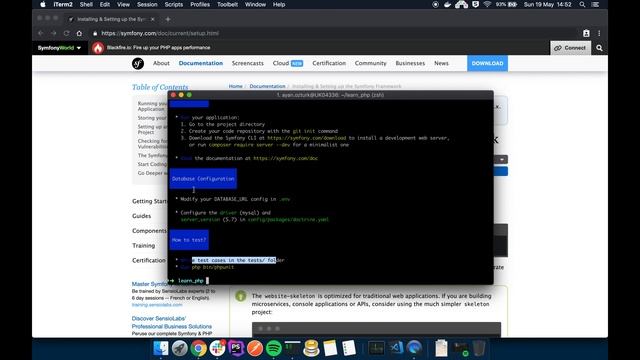This screenshot has height=360, width=640.
Task: Click the DOWNLOAD button
Action: (x=487, y=63)
